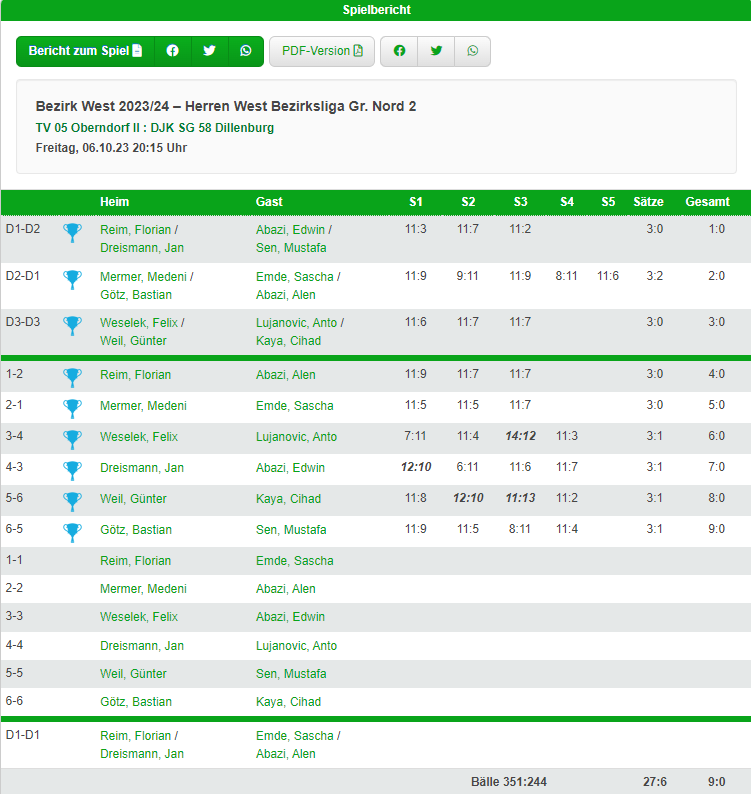Click the Heim column header
This screenshot has width=751, height=794.
pyautogui.click(x=114, y=202)
